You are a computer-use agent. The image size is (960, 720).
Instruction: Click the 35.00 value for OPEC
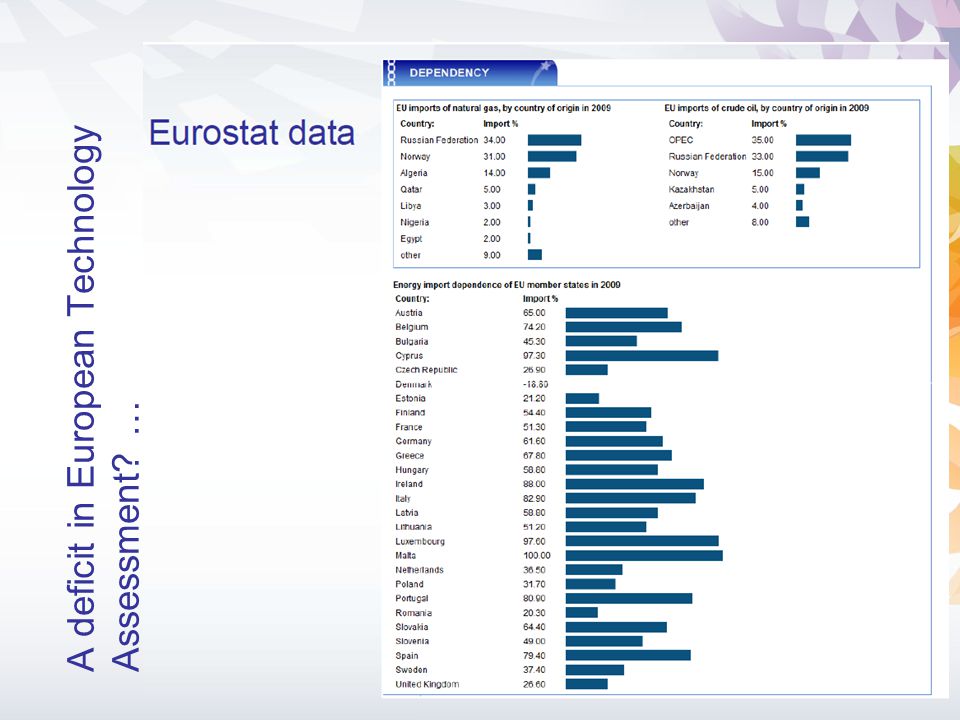tap(763, 140)
